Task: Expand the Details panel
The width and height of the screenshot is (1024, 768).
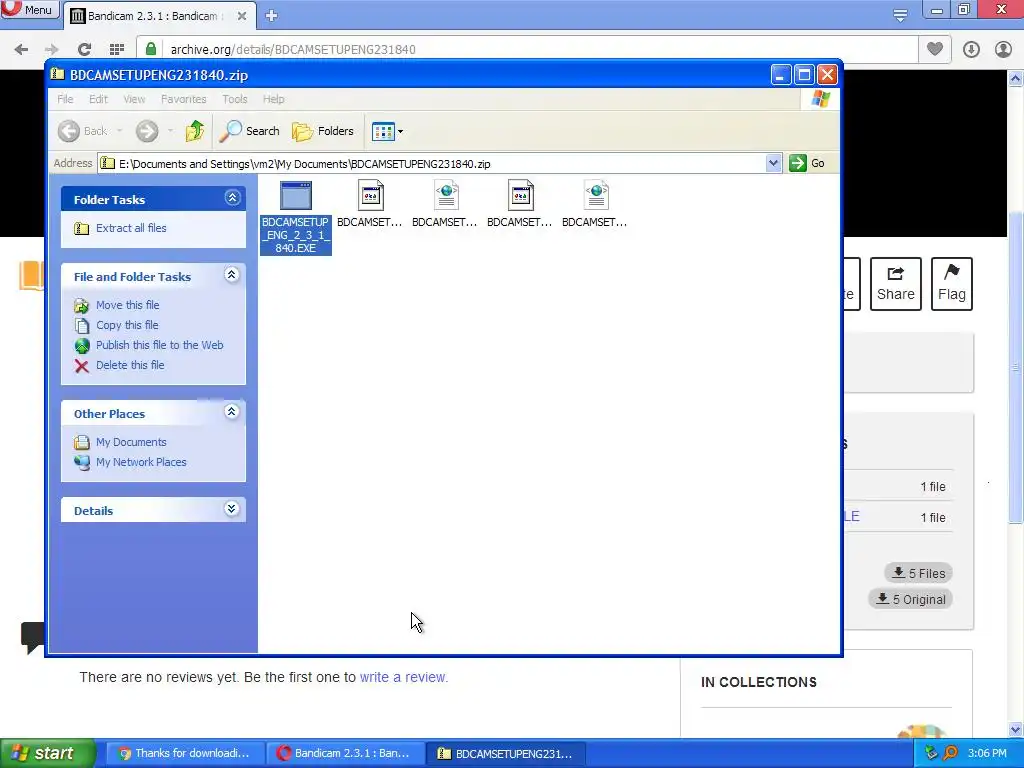Action: (231, 509)
